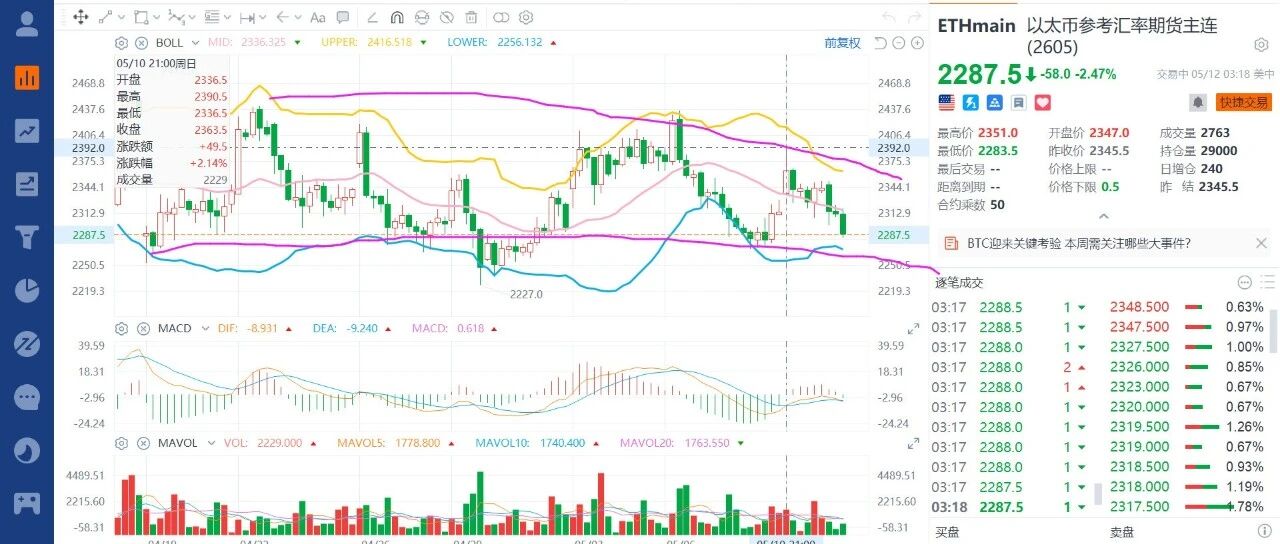Viewport: 1280px width, 544px height.
Task: Toggle the lock drawings tool
Action: click(x=422, y=17)
